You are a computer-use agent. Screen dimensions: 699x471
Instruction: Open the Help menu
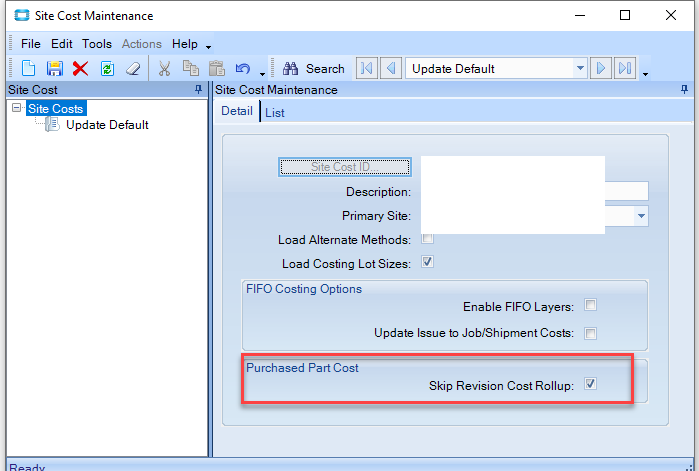coord(185,44)
